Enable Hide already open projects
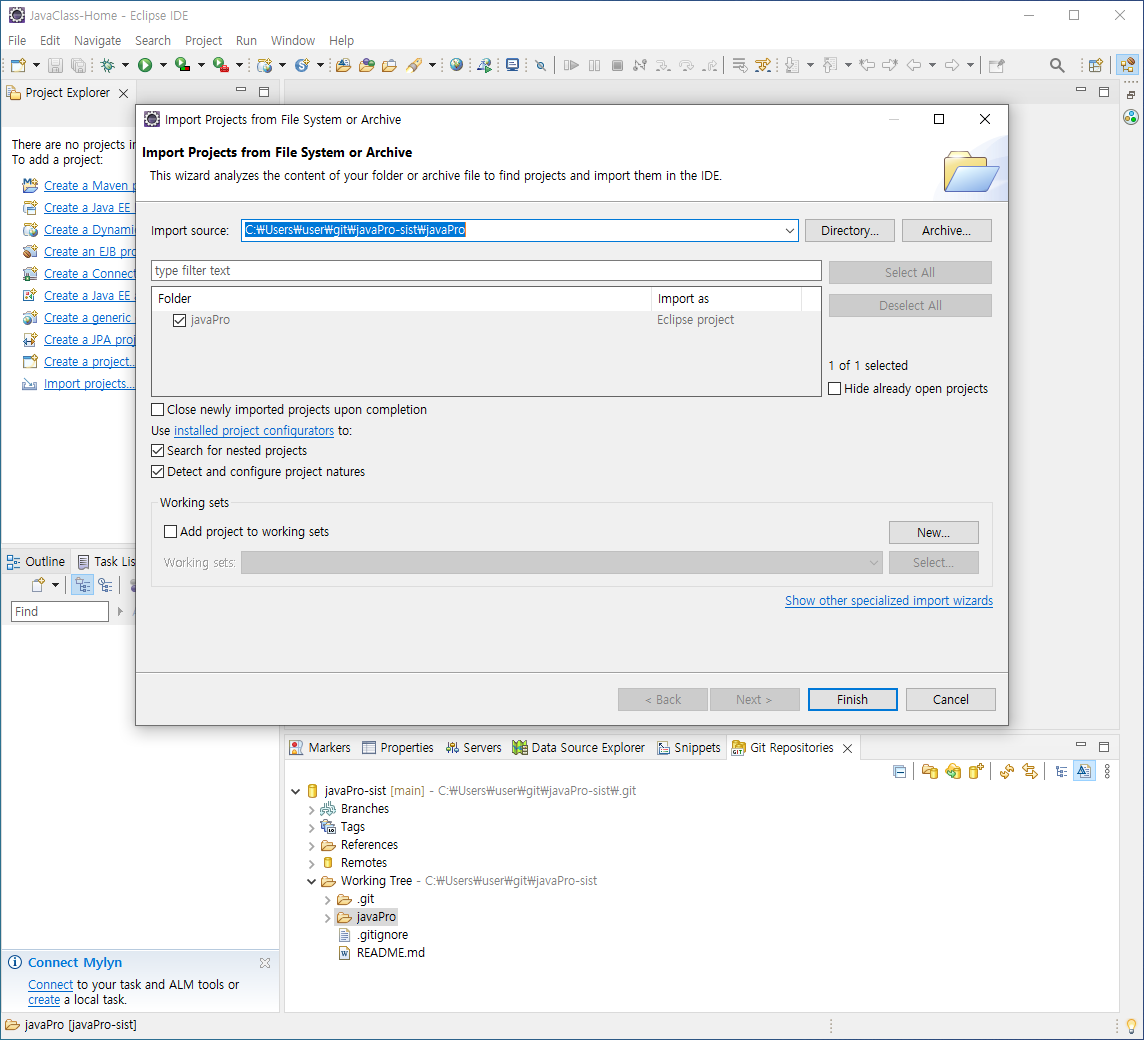Image resolution: width=1144 pixels, height=1040 pixels. click(x=835, y=389)
